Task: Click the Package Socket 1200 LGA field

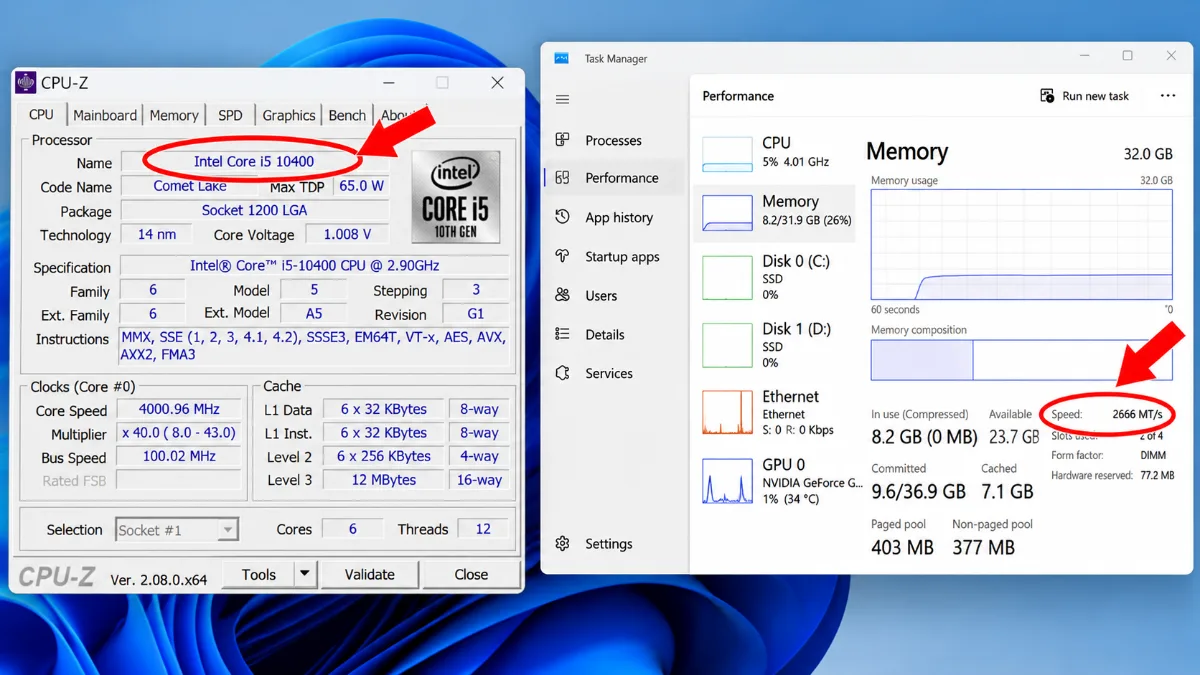Action: pyautogui.click(x=255, y=210)
